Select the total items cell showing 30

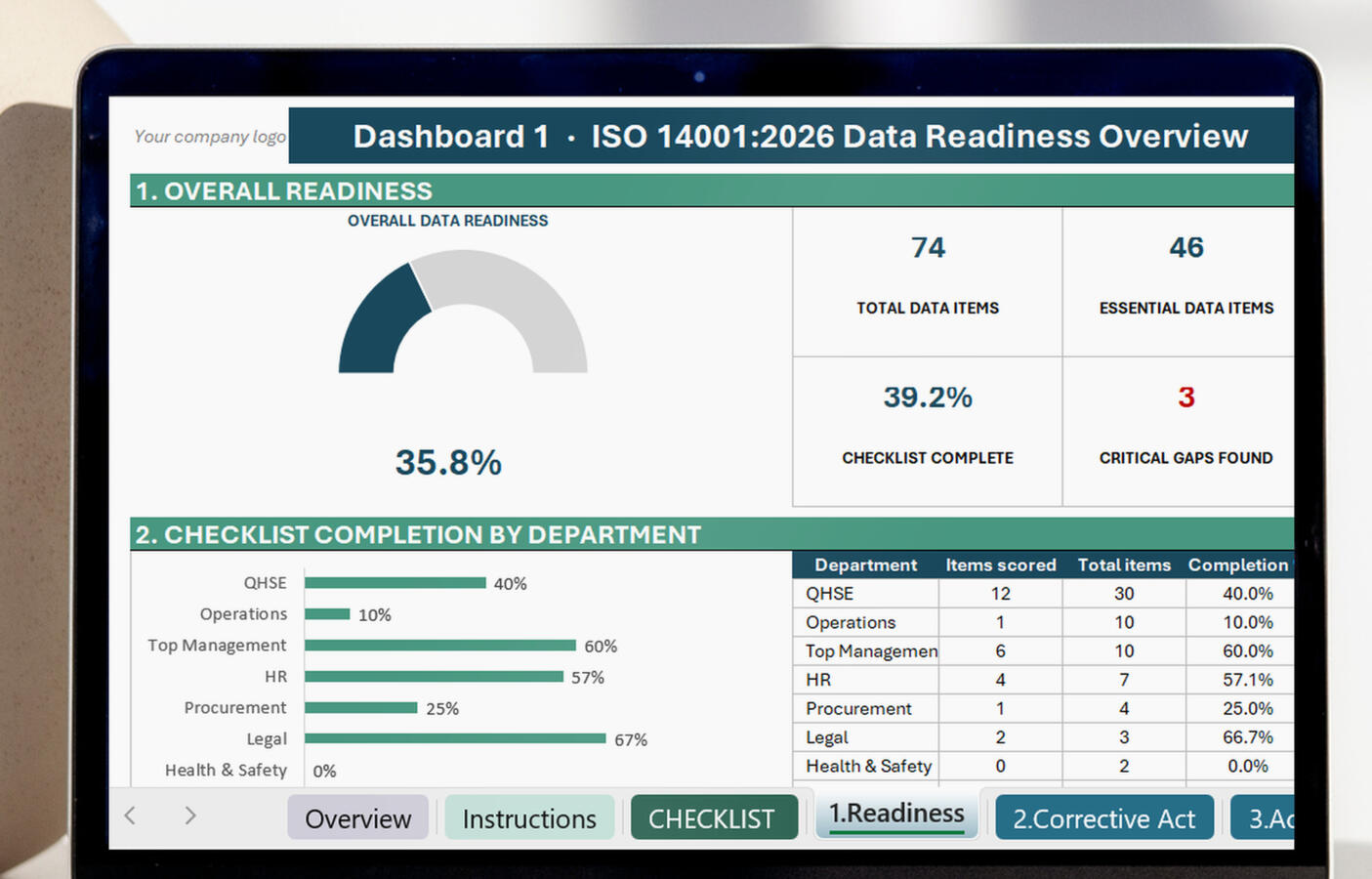pyautogui.click(x=1124, y=594)
